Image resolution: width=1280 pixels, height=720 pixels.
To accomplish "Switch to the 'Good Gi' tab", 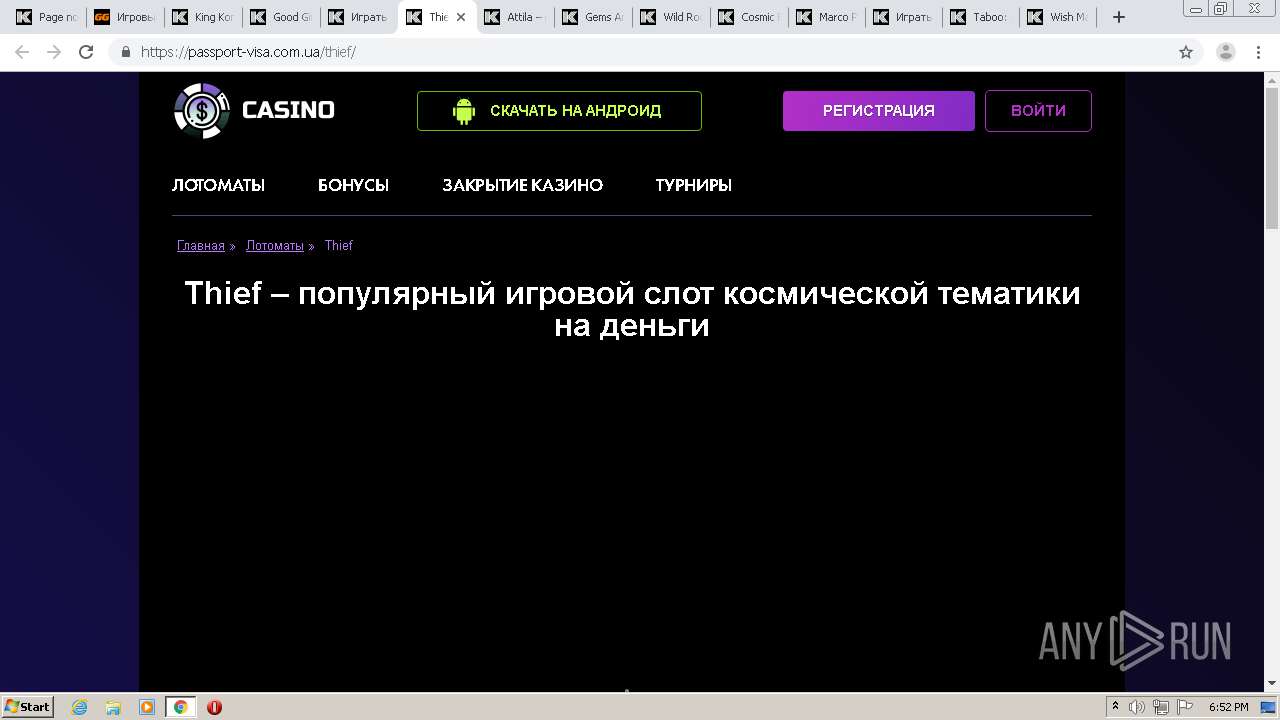I will click(x=281, y=17).
